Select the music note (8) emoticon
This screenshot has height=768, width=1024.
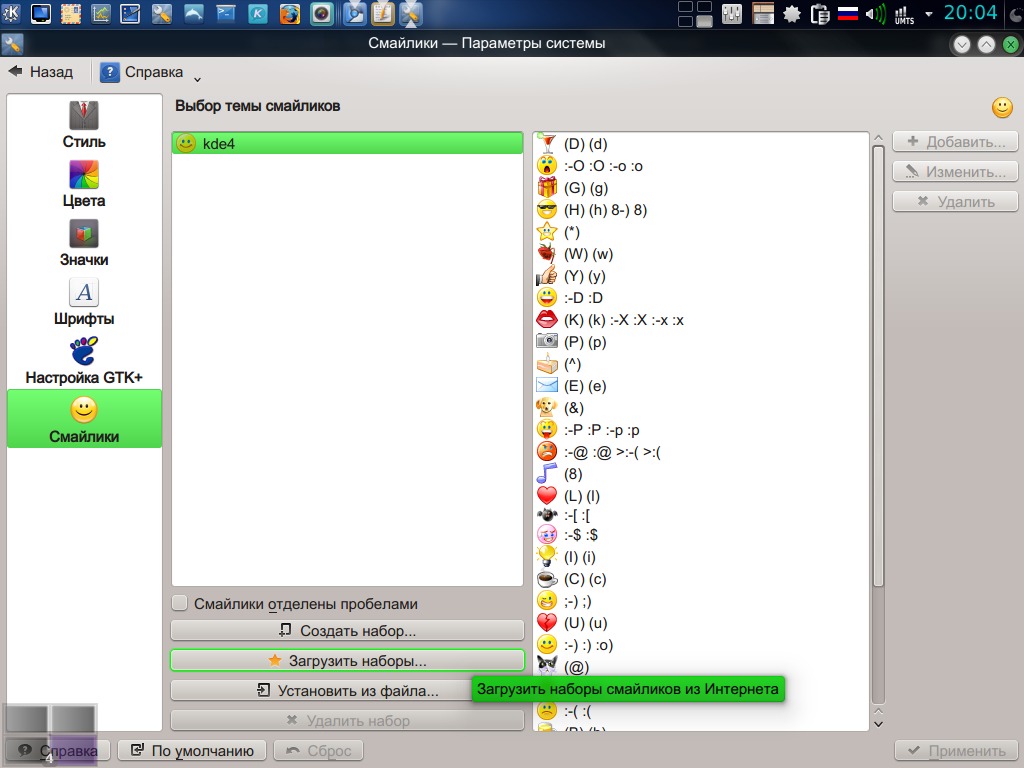[701, 474]
